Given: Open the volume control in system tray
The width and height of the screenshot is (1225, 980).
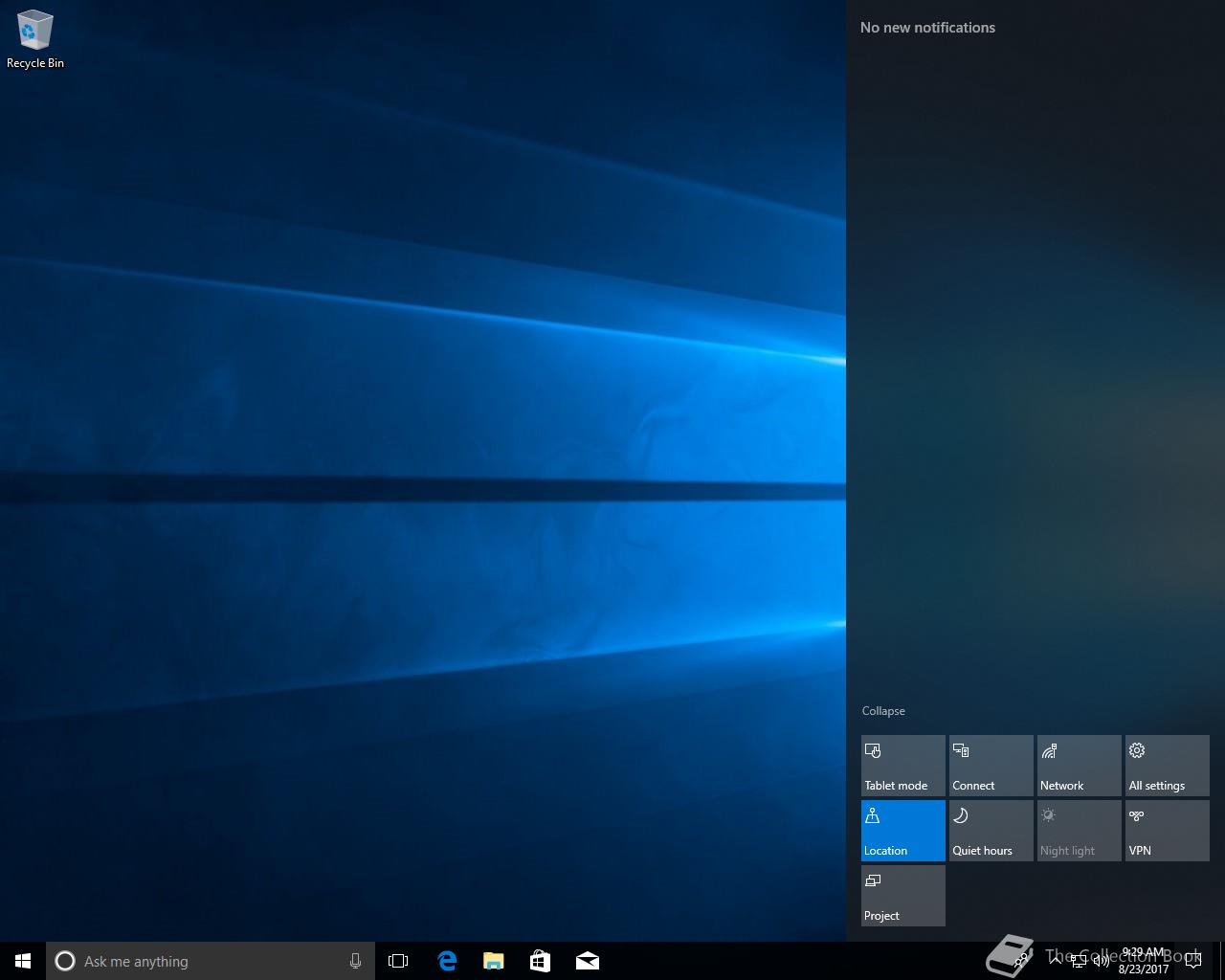Looking at the screenshot, I should tap(1101, 961).
